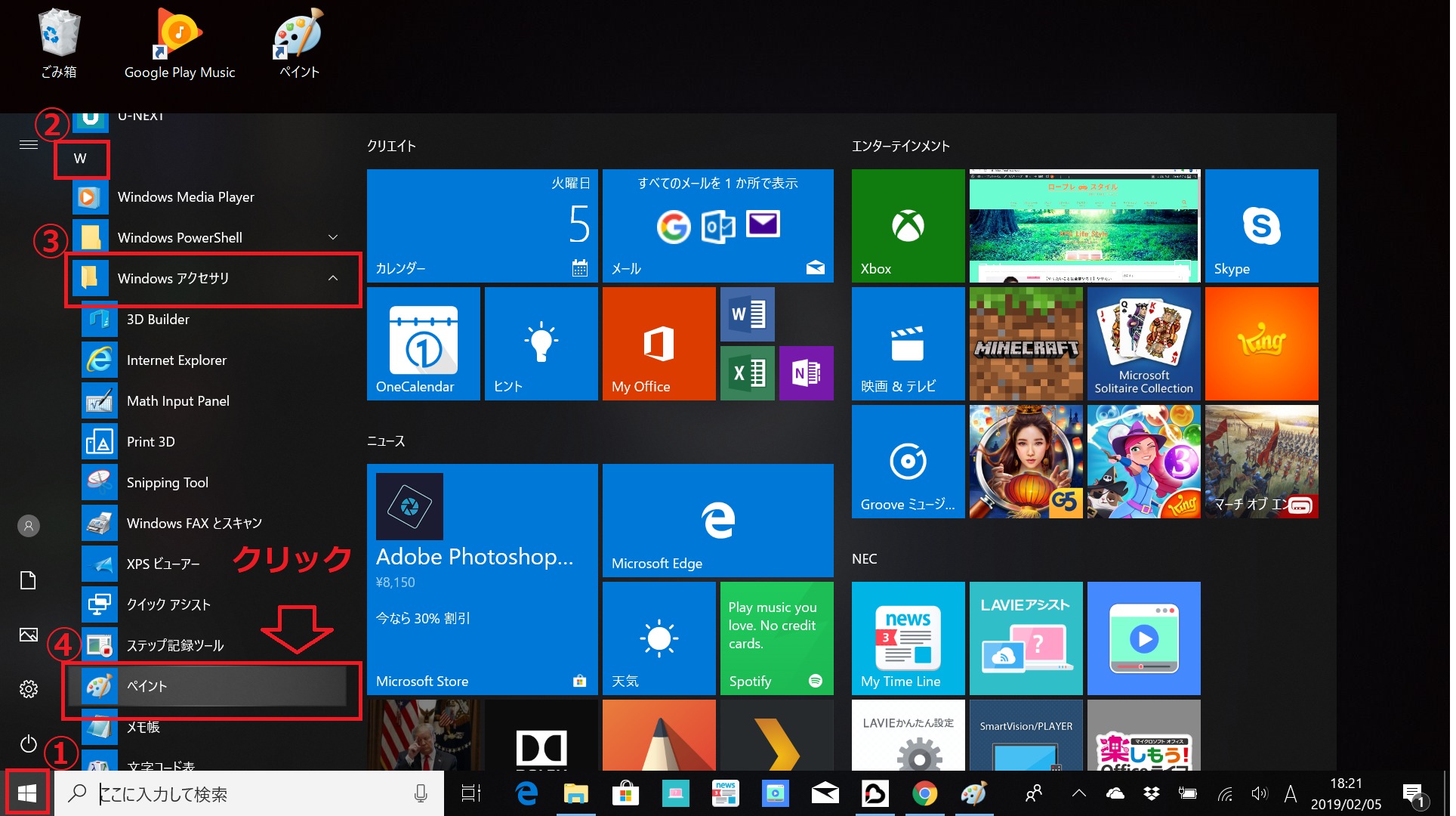Open Microsoft Edge tile
The image size is (1456, 816).
coord(718,521)
